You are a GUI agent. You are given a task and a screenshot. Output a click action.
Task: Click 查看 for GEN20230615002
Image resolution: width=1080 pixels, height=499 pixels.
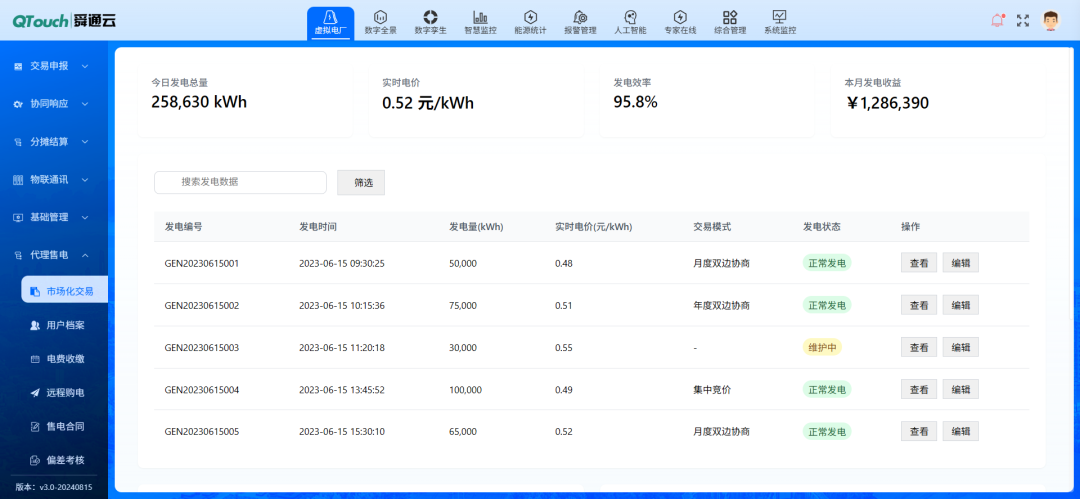919,305
